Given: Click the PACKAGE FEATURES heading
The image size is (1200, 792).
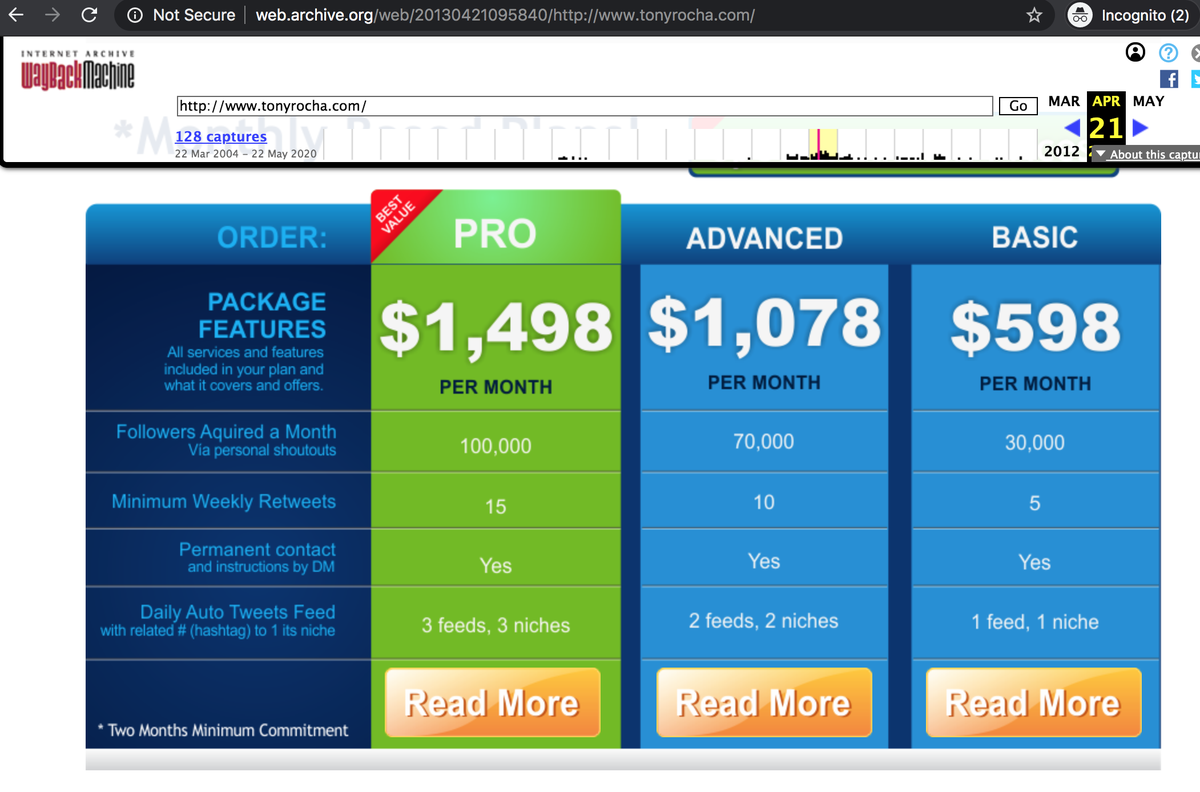Looking at the screenshot, I should 262,315.
